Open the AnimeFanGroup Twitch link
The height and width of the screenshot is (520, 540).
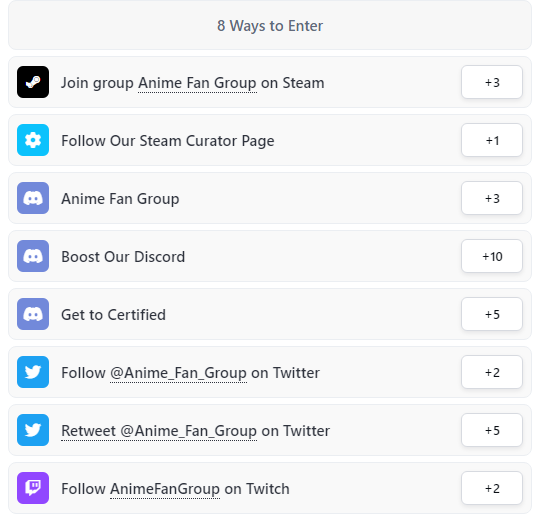coord(165,489)
